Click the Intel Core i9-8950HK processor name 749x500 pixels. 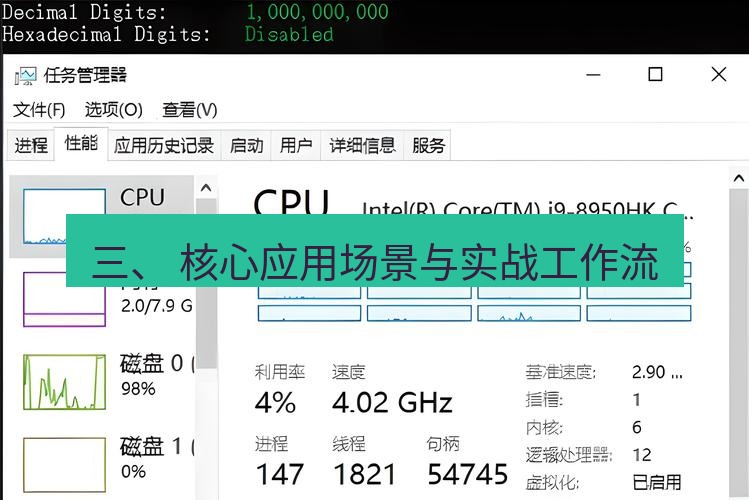click(x=527, y=208)
